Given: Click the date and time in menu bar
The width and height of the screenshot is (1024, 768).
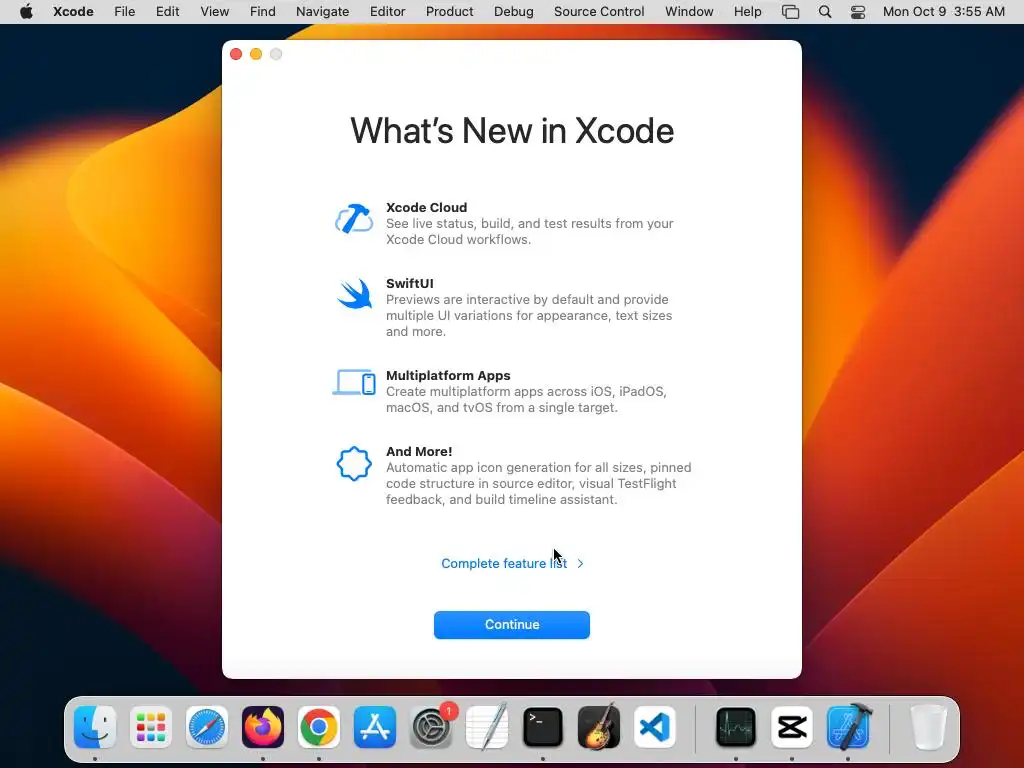Looking at the screenshot, I should click(944, 12).
